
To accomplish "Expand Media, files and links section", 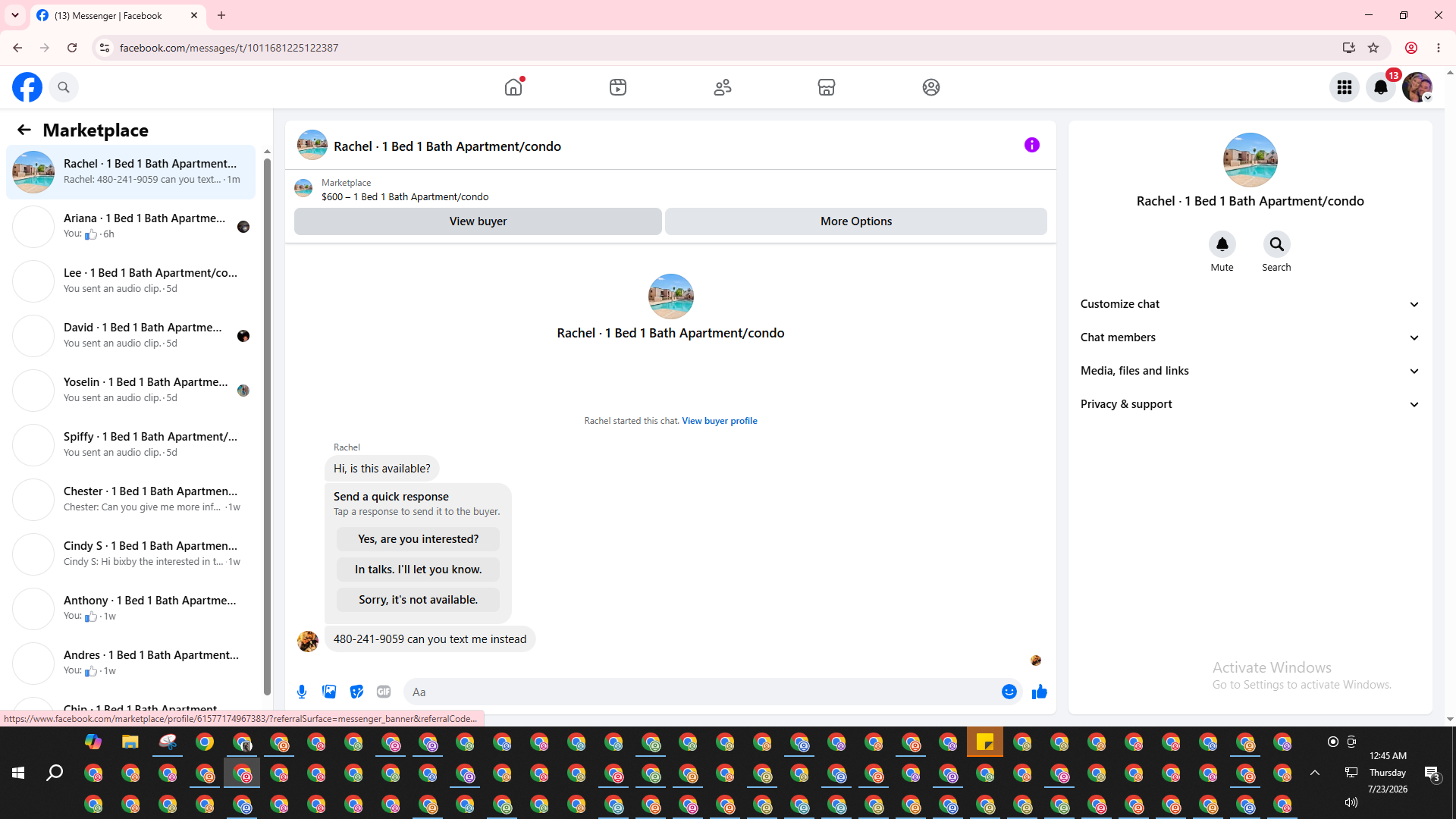I will pos(1250,371).
